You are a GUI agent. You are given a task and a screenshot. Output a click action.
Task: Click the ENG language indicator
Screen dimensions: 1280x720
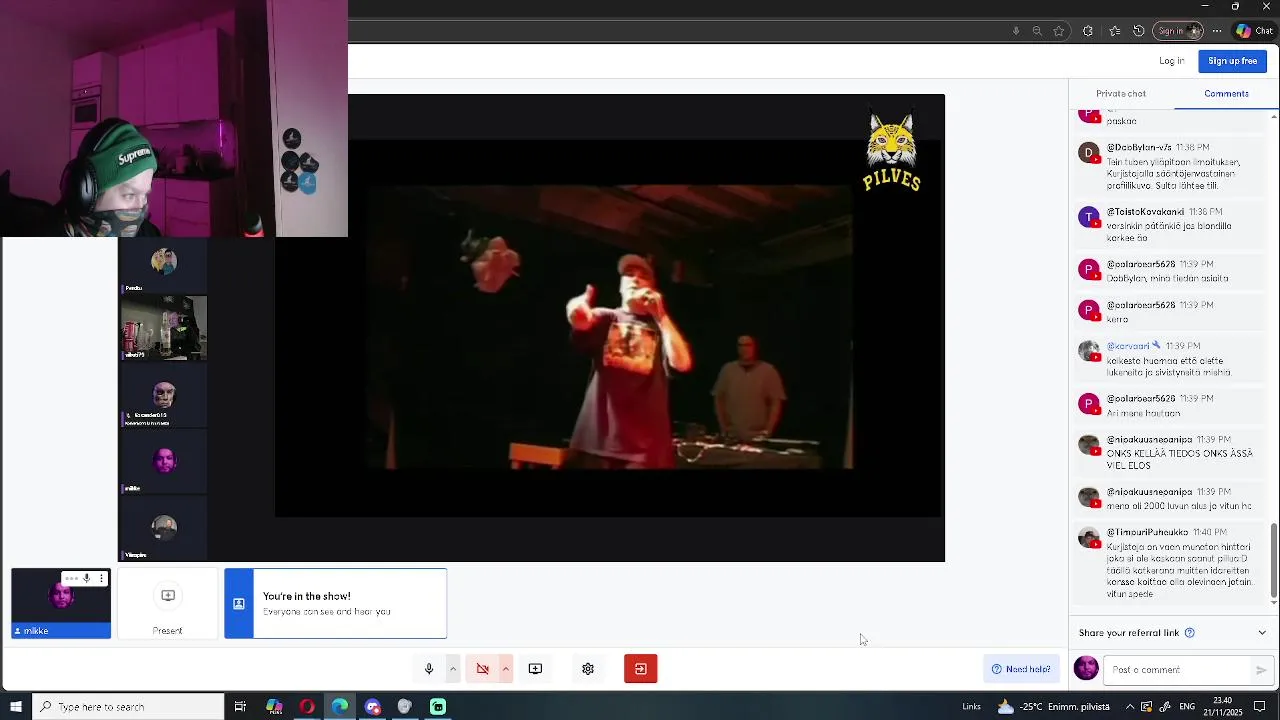click(1187, 707)
